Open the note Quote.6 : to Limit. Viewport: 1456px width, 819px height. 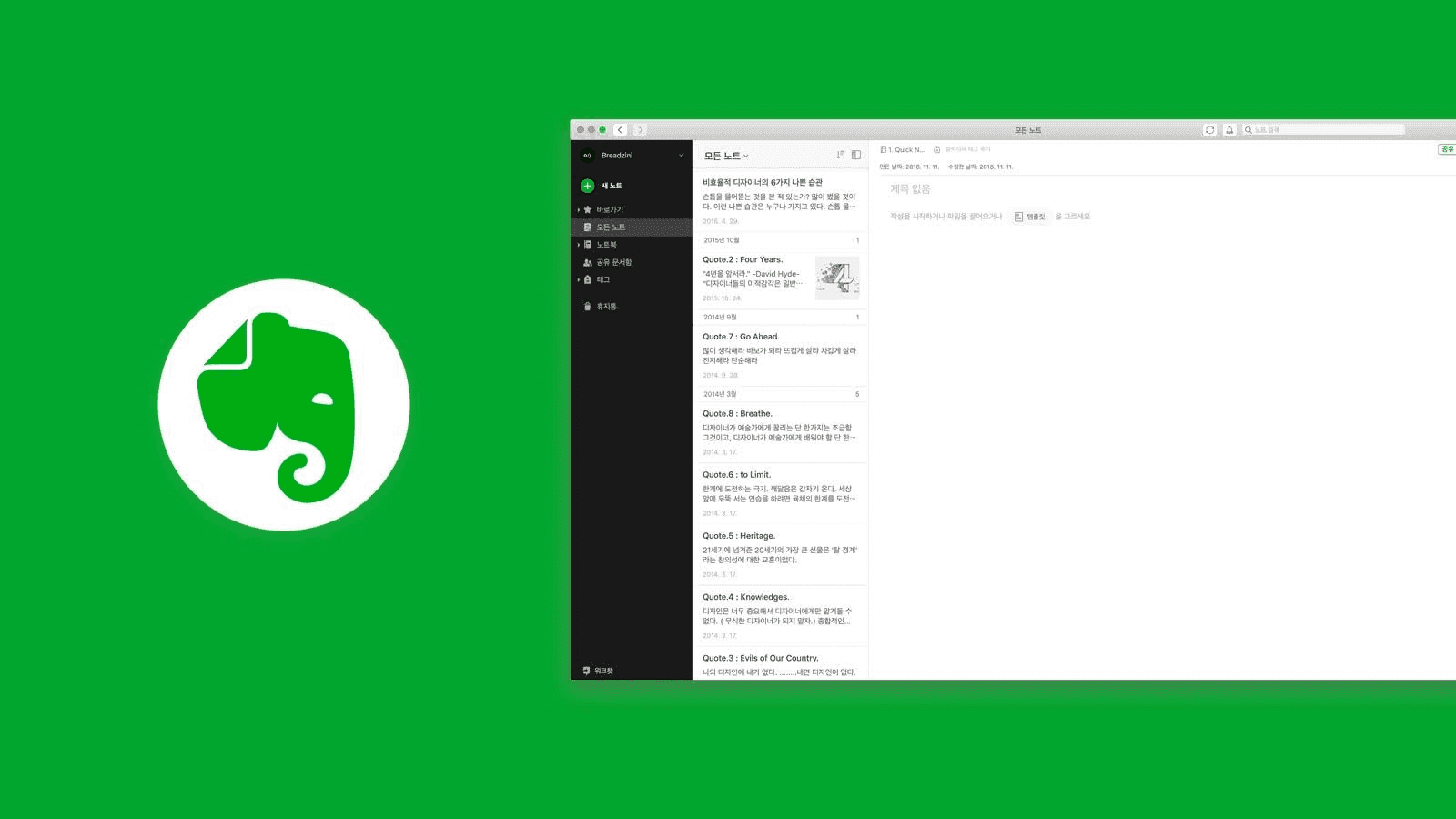pyautogui.click(x=780, y=493)
